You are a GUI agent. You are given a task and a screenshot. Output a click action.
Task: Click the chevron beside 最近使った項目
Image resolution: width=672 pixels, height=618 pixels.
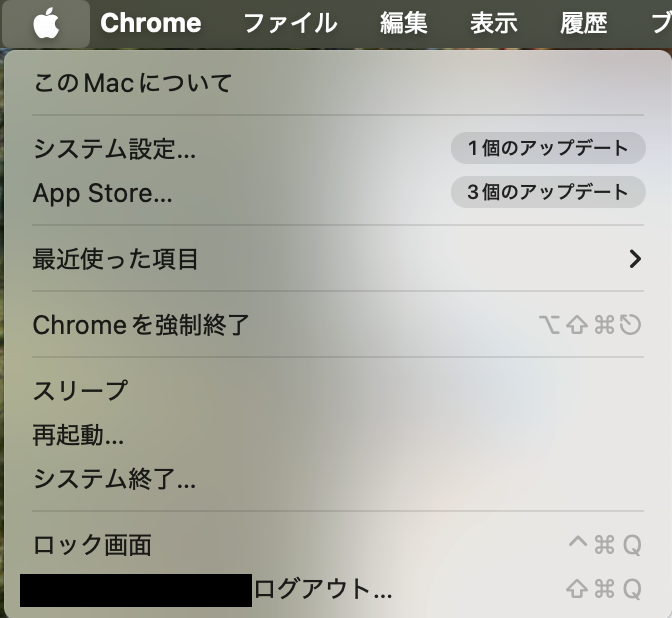click(635, 259)
